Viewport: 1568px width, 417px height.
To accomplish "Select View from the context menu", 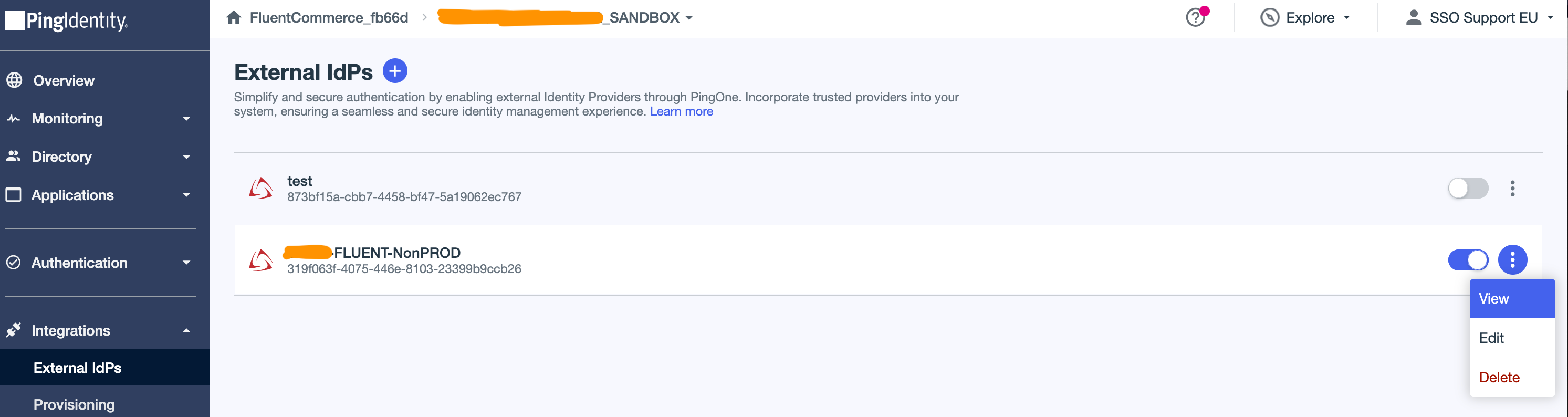I will 1494,299.
